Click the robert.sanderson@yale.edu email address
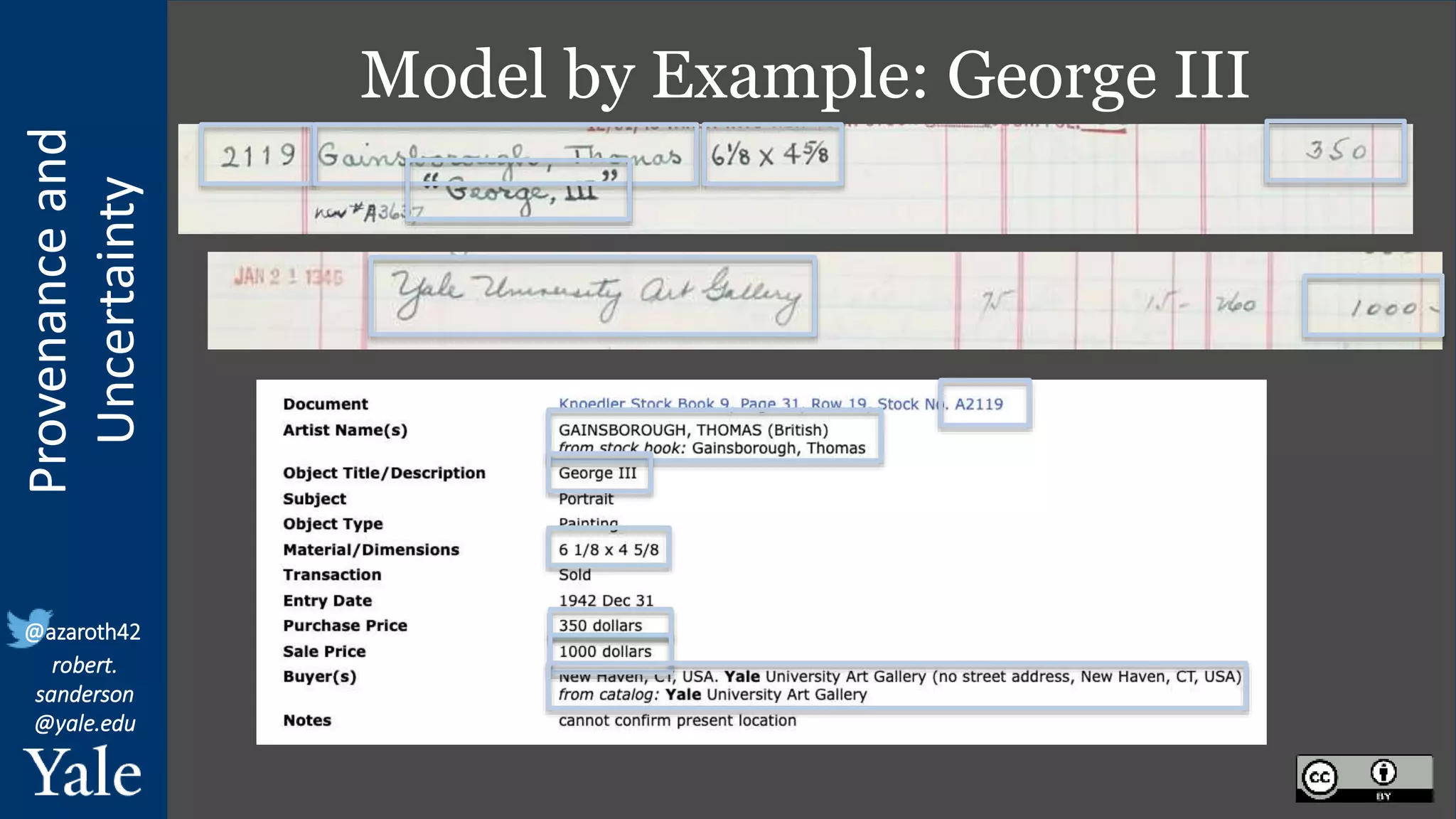The height and width of the screenshot is (819, 1456). tap(84, 694)
